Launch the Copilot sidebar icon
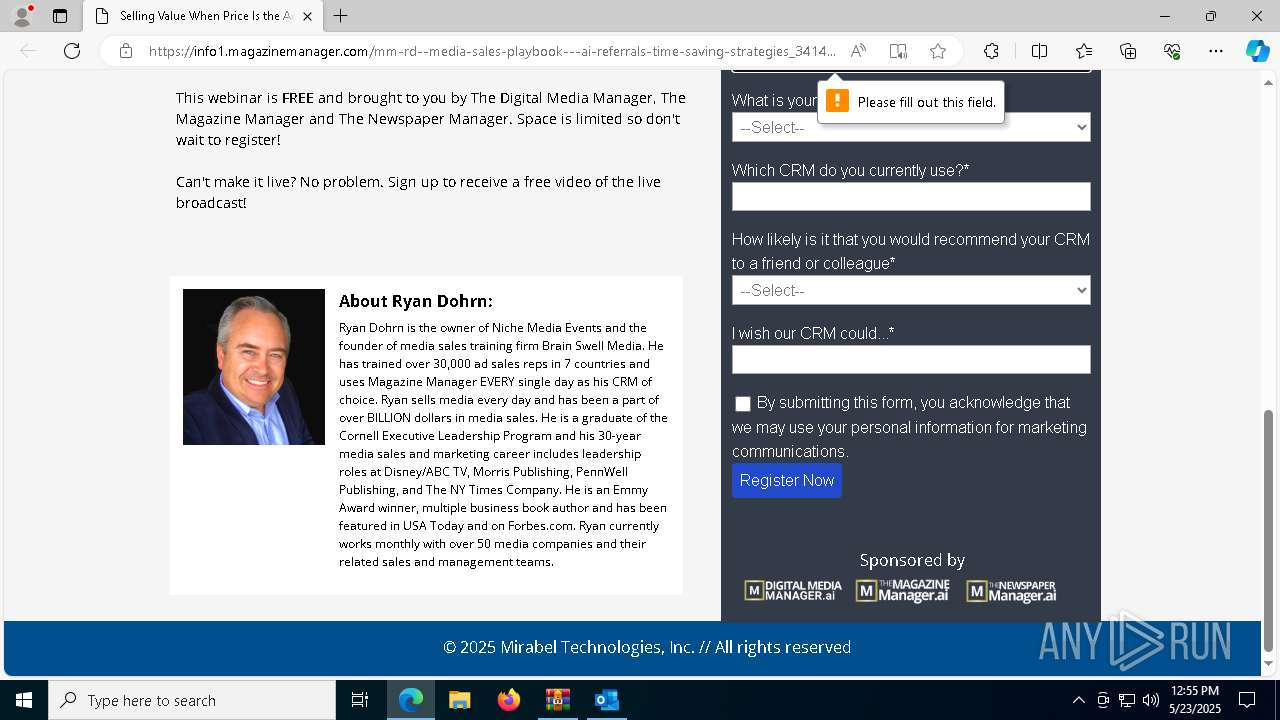The height and width of the screenshot is (720, 1280). coord(1257,51)
